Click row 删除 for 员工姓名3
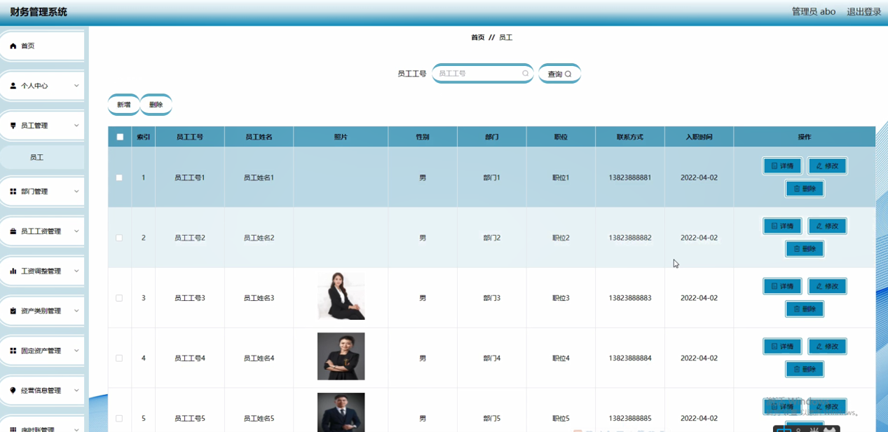Image resolution: width=888 pixels, height=432 pixels. tap(804, 309)
